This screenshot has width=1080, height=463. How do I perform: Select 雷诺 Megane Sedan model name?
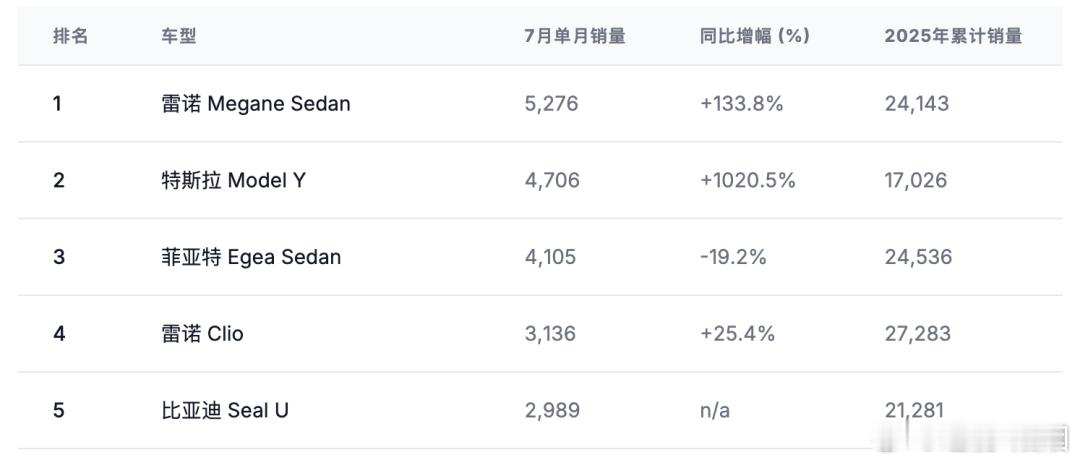tap(256, 104)
